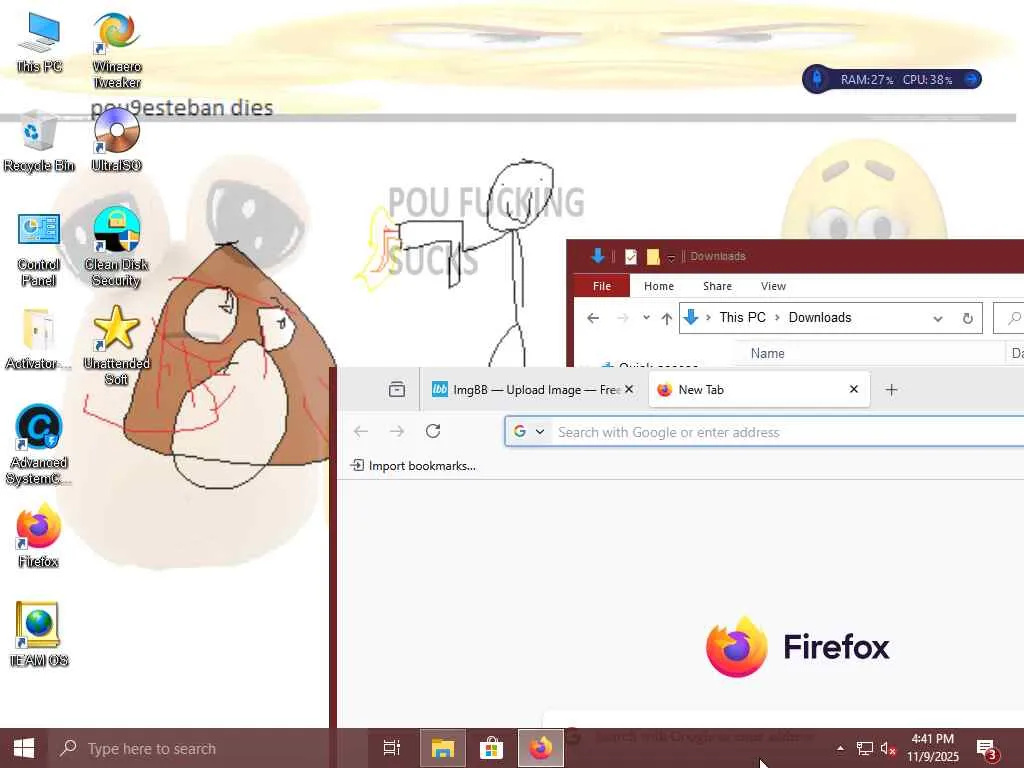Open the taskbar clock and date
Screen dimensions: 1024x768
click(933, 748)
